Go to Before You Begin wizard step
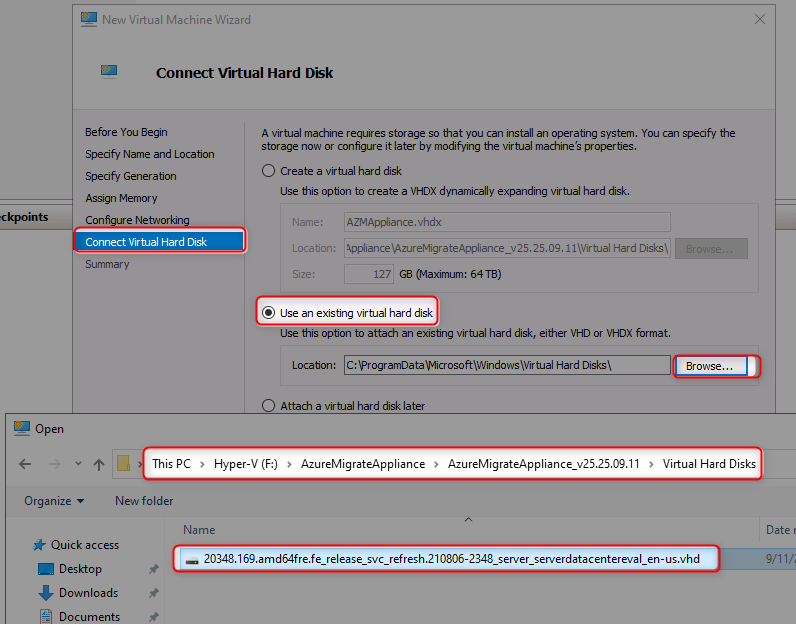The height and width of the screenshot is (624, 796). tap(126, 132)
